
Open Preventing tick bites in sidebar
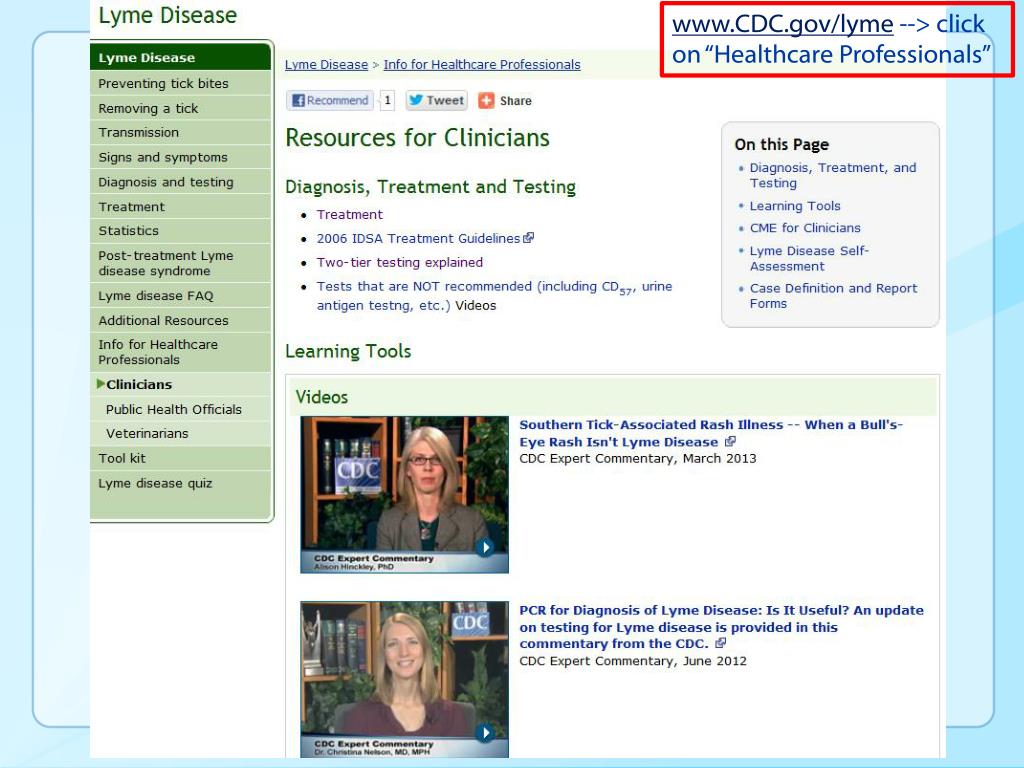click(180, 84)
